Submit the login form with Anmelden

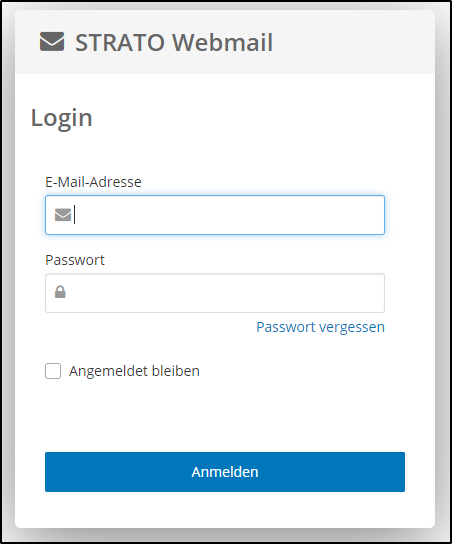(225, 472)
